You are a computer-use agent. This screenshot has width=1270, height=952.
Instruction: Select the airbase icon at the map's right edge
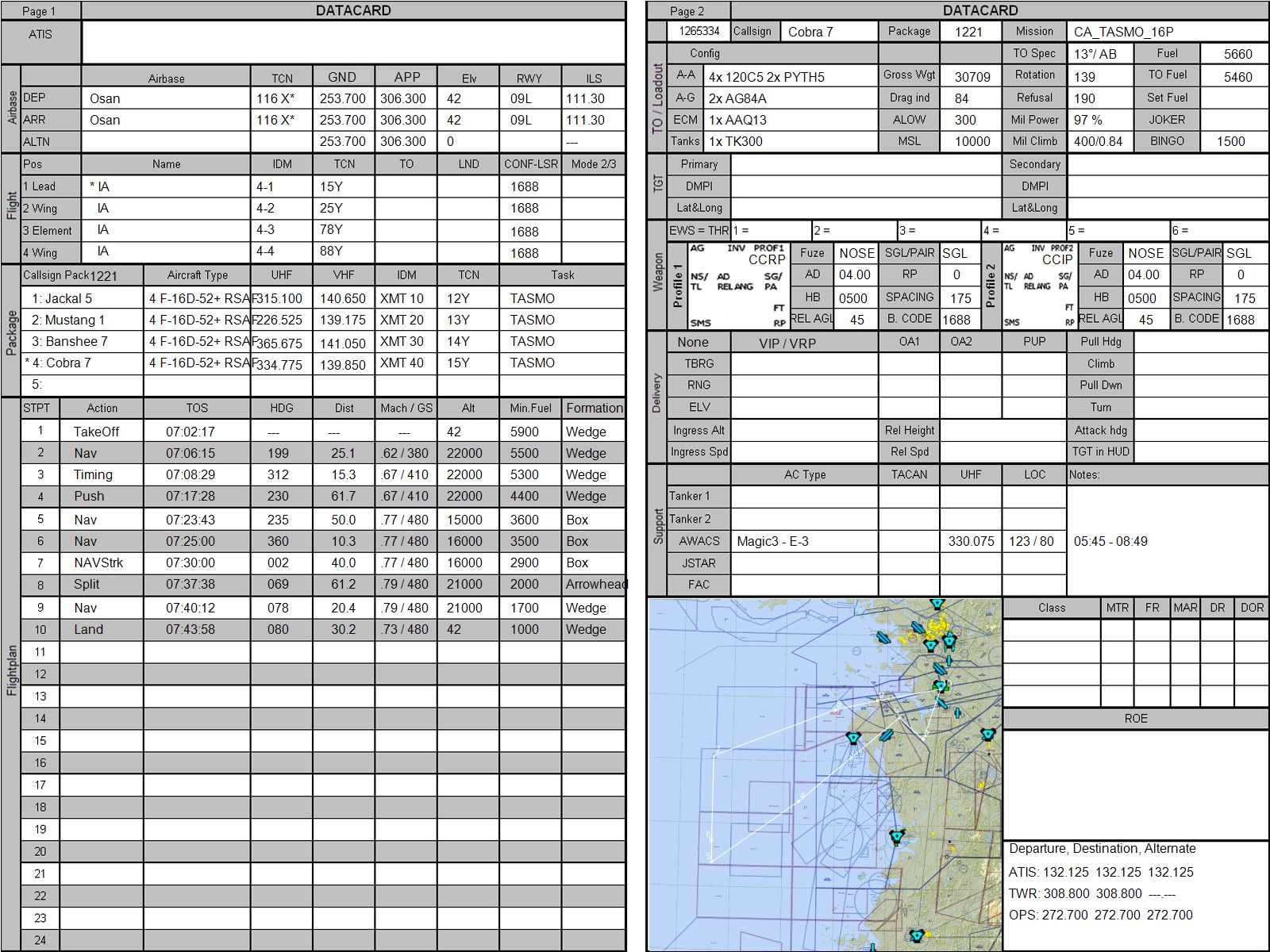[987, 735]
